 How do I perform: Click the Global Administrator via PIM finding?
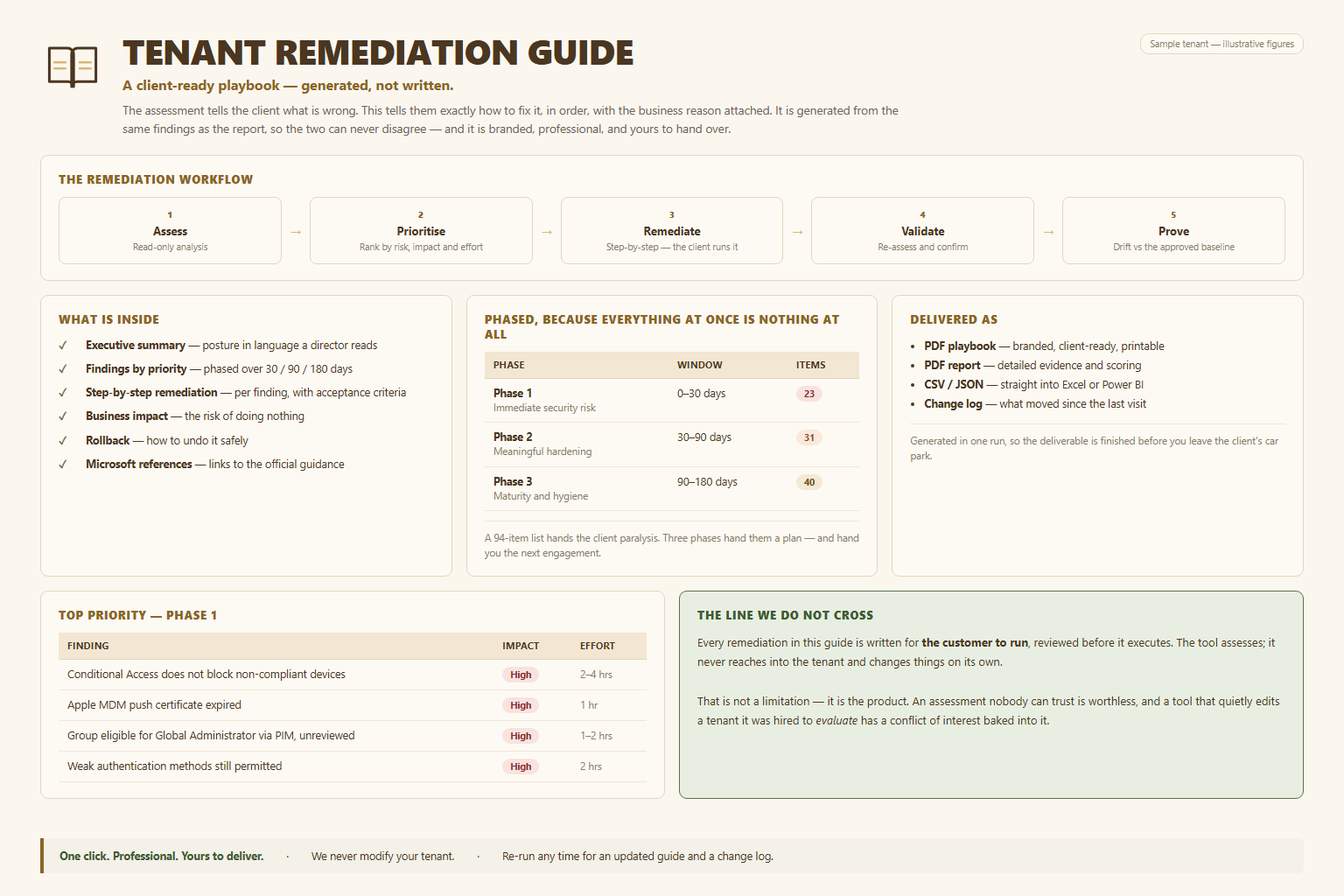(211, 736)
